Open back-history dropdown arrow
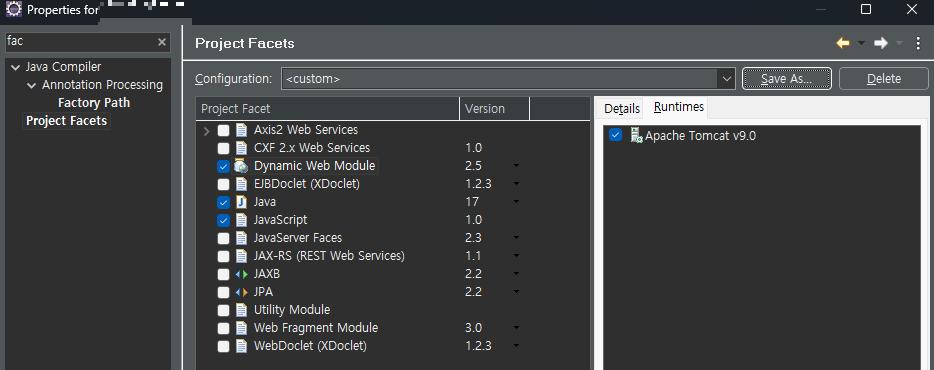Viewport: 934px width, 370px height. [861, 43]
